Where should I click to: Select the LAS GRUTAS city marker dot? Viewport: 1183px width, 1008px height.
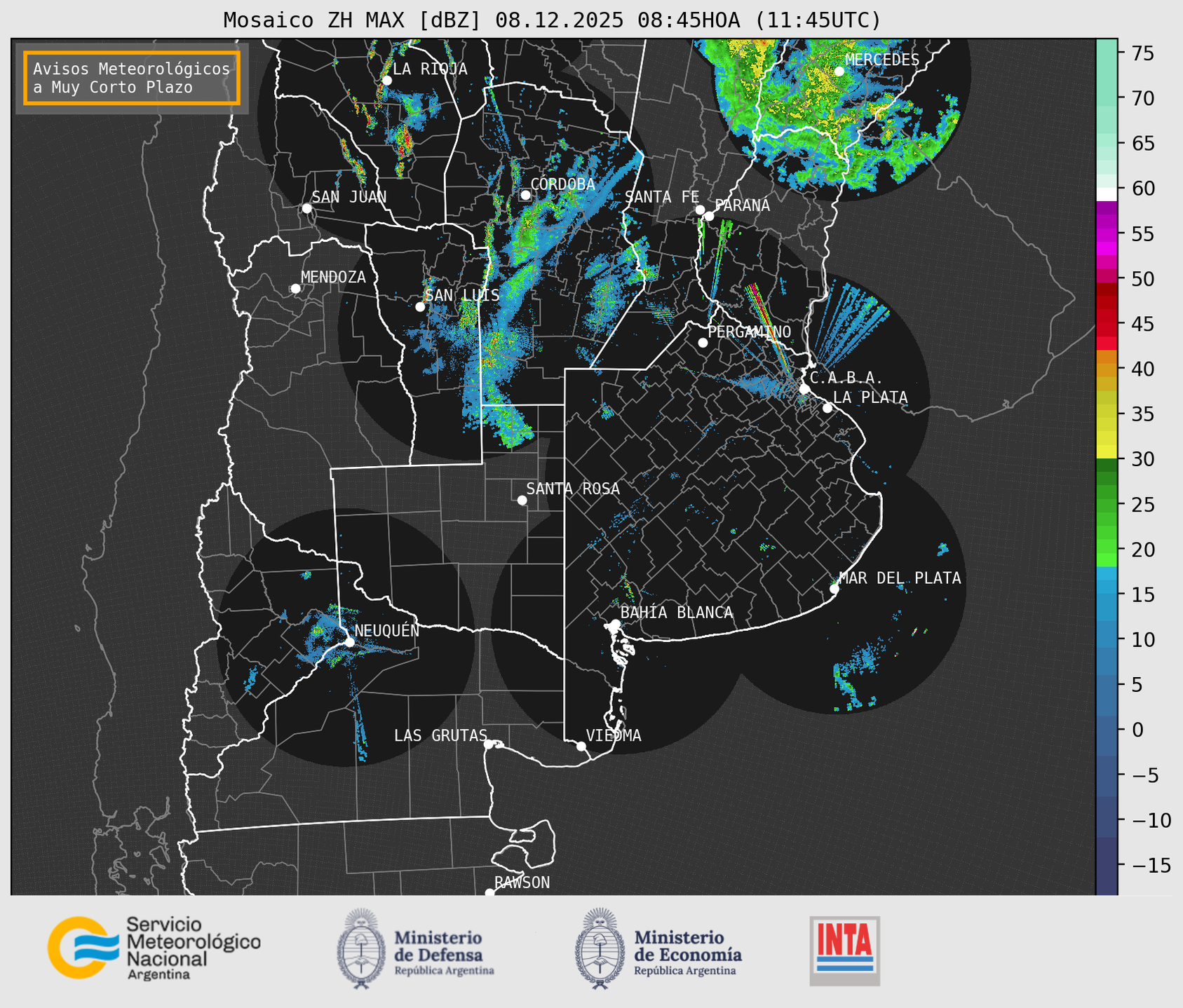coord(489,744)
